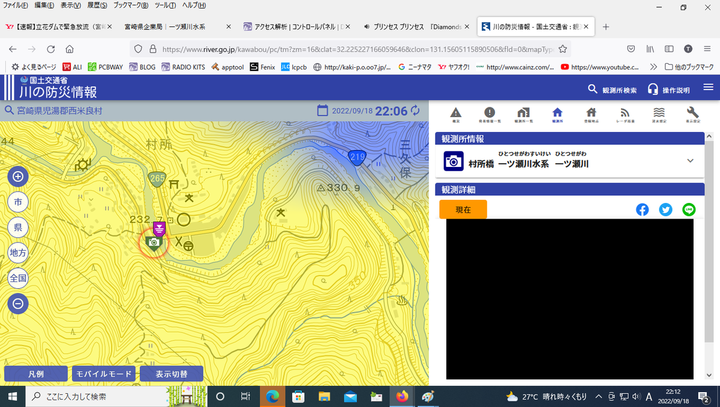
Task: Share on Facebook icon
Action: coord(642,210)
